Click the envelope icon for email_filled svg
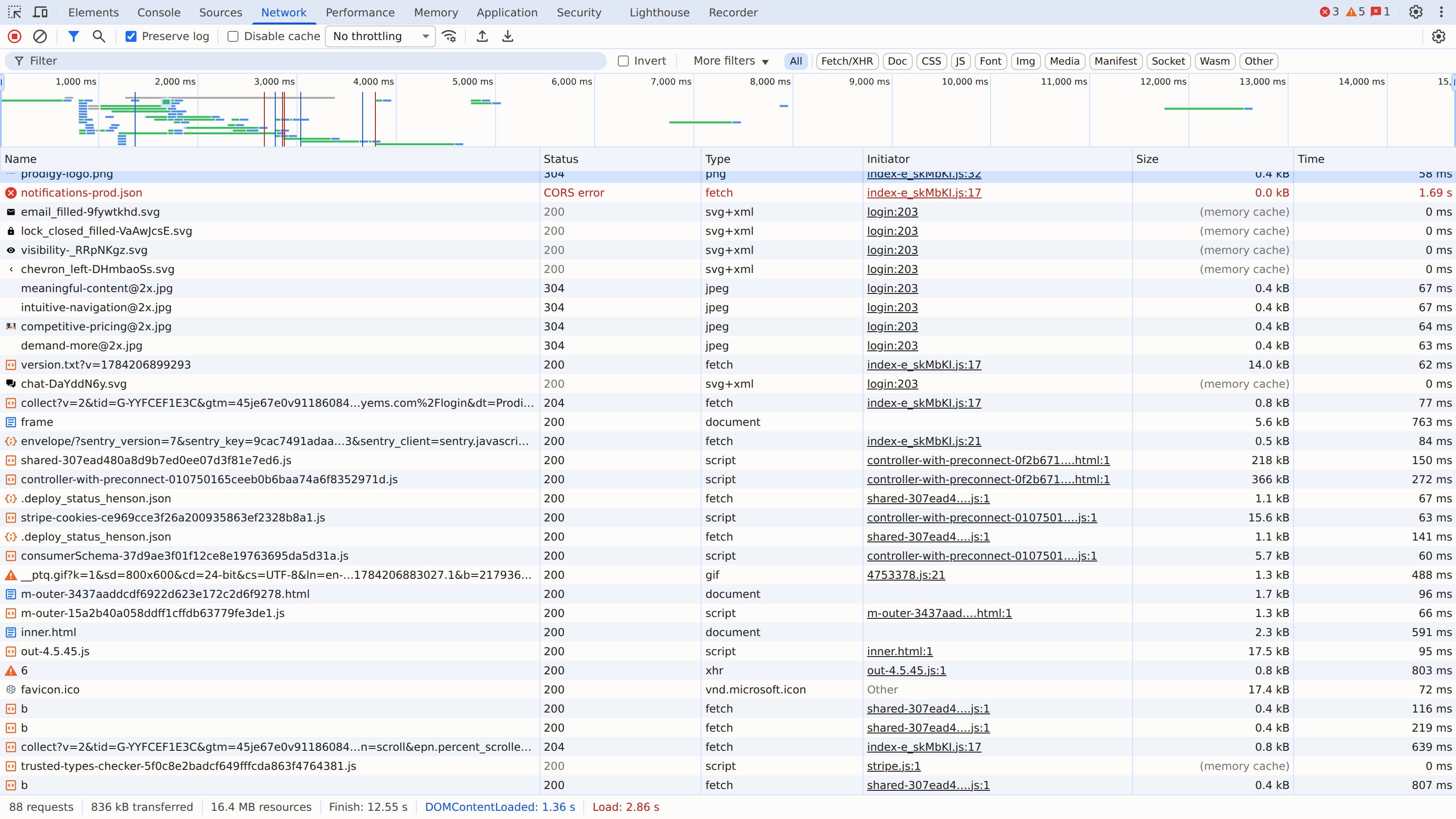Image resolution: width=1456 pixels, height=819 pixels. (11, 212)
